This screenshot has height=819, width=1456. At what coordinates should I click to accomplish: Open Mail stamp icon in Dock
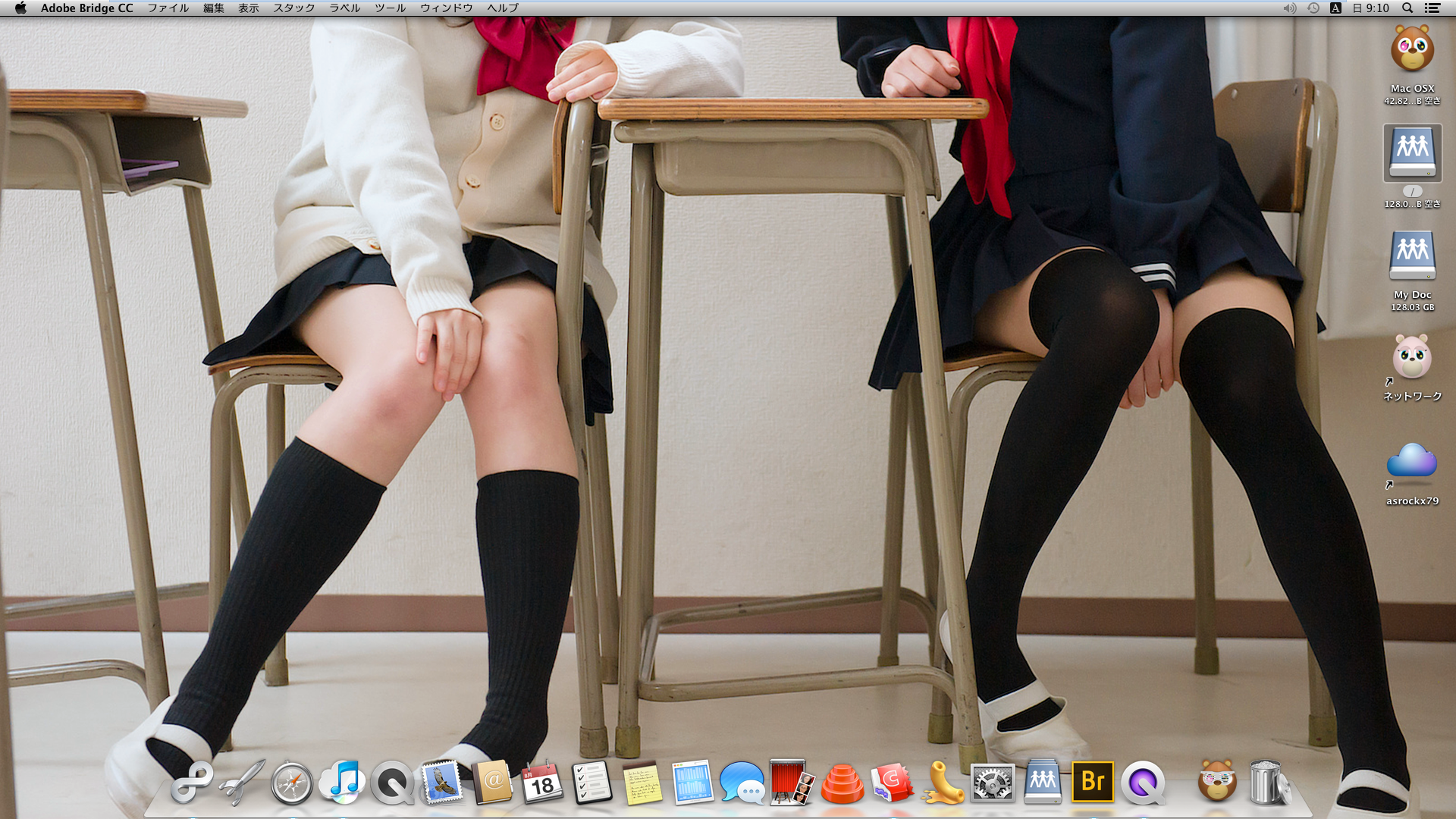442,782
